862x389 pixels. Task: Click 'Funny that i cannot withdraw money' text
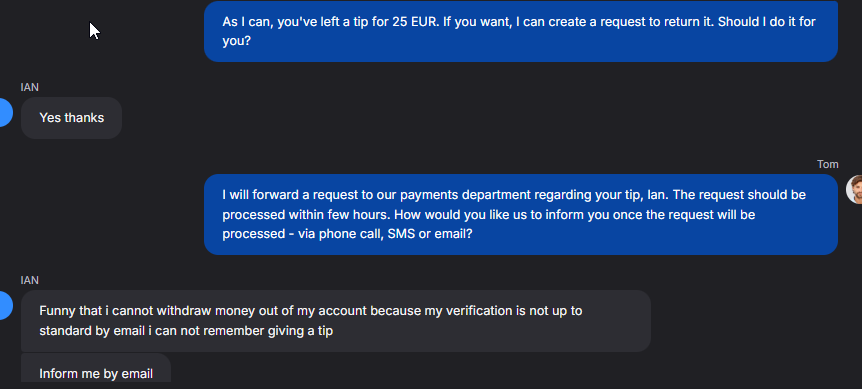pos(135,311)
